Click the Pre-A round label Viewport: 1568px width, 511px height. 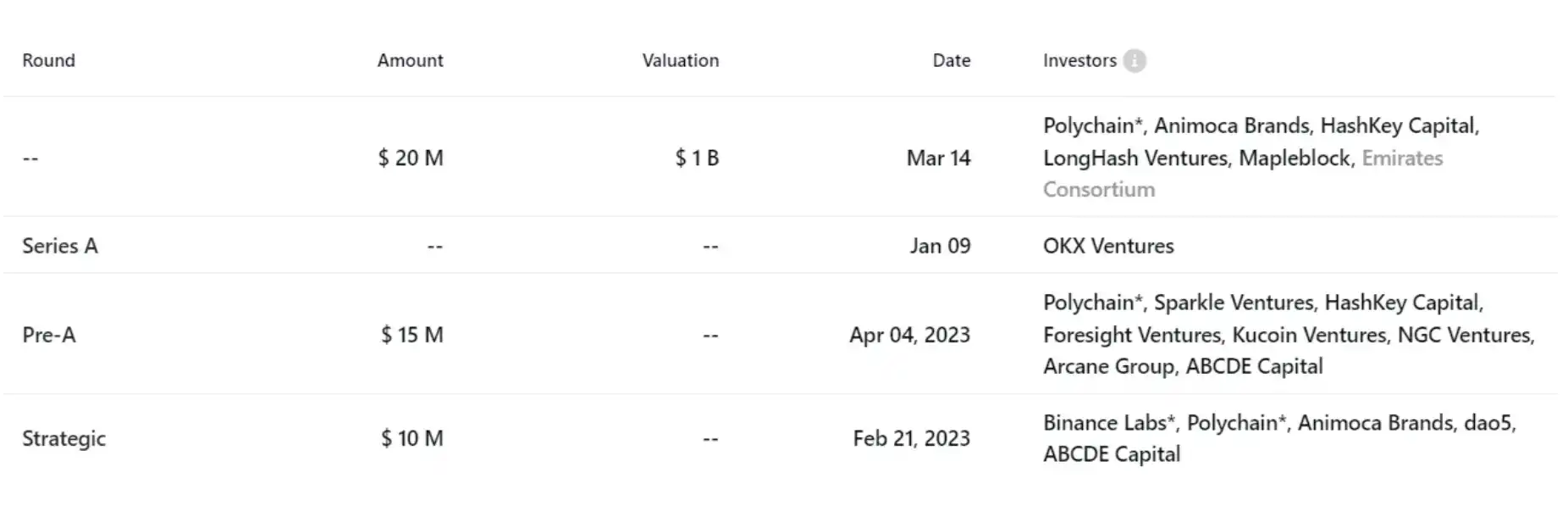pyautogui.click(x=48, y=335)
